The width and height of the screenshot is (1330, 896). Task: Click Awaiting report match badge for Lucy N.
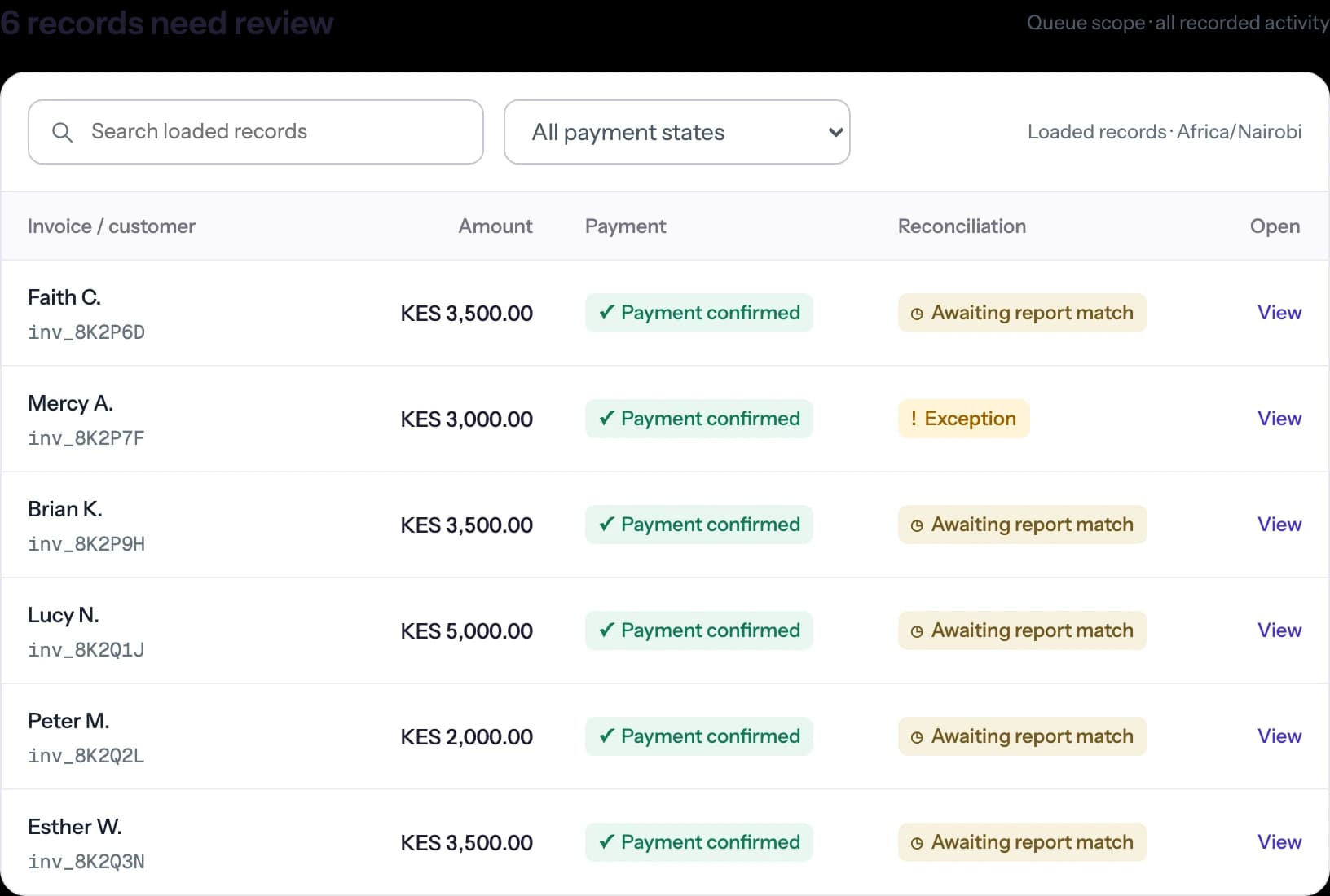[x=1023, y=630]
